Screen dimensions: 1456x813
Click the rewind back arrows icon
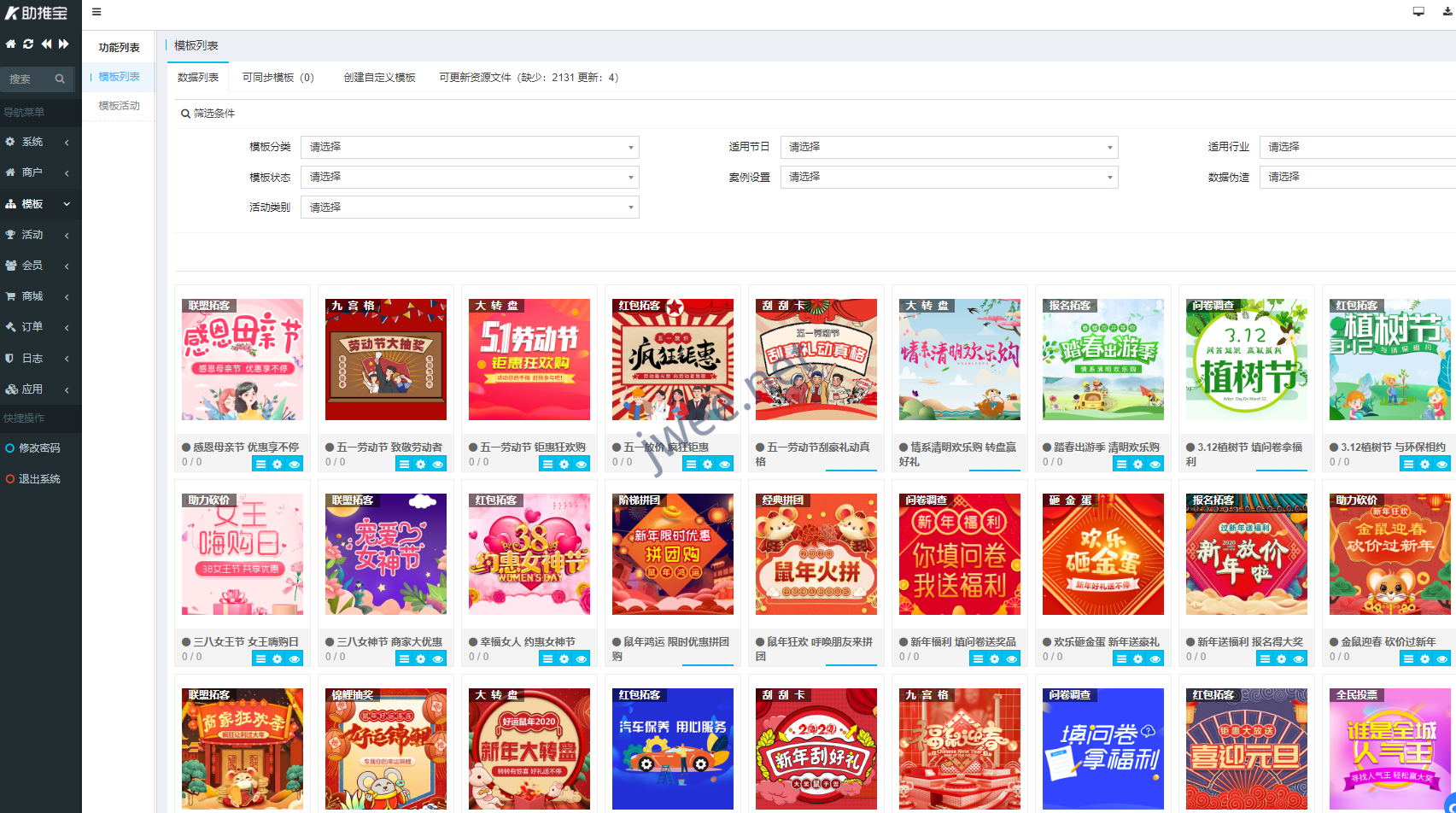[46, 44]
